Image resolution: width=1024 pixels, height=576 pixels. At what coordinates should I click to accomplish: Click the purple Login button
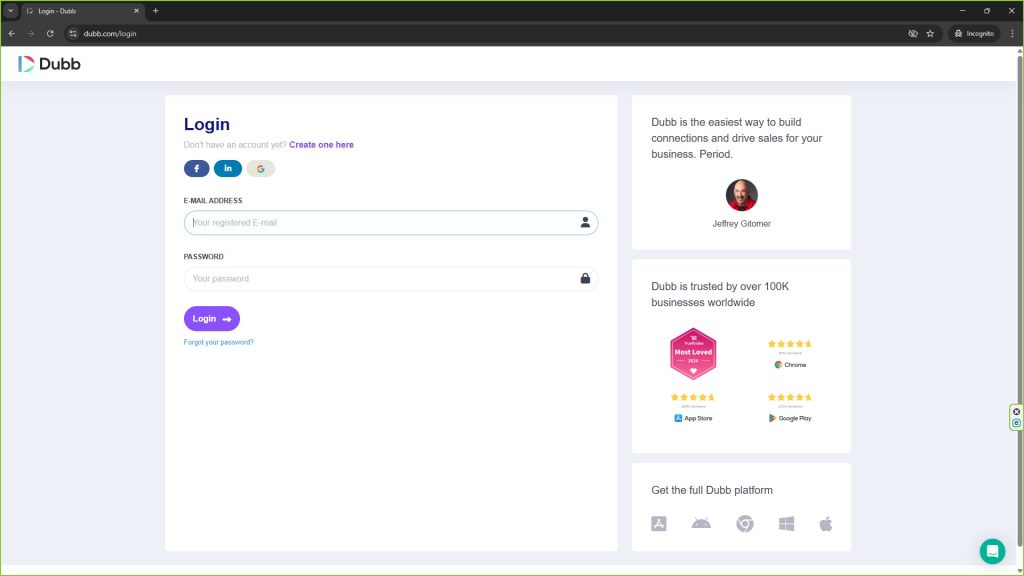point(212,319)
